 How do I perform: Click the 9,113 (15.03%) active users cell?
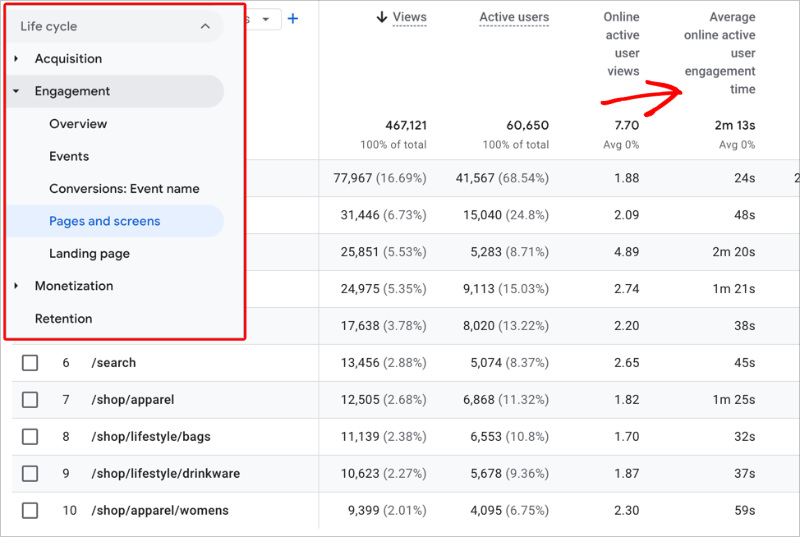pos(506,289)
